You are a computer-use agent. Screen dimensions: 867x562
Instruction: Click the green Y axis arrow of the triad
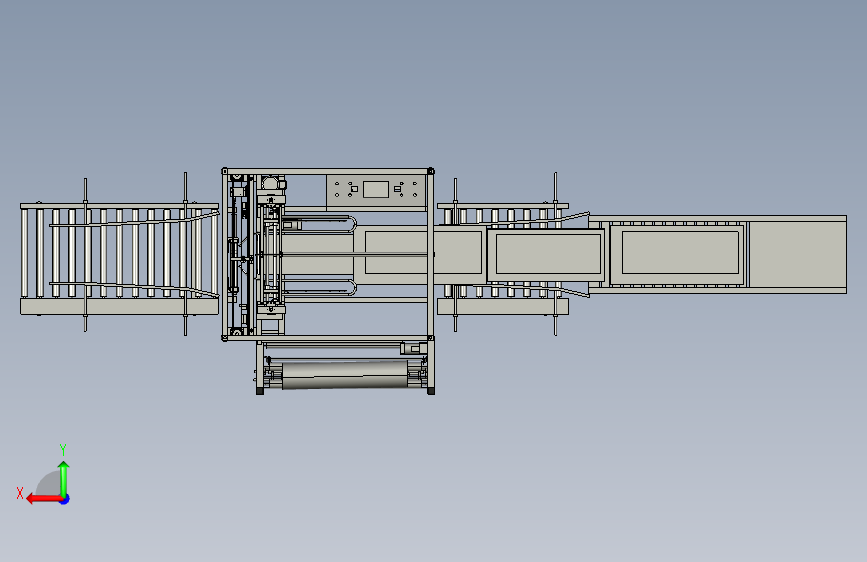64,478
